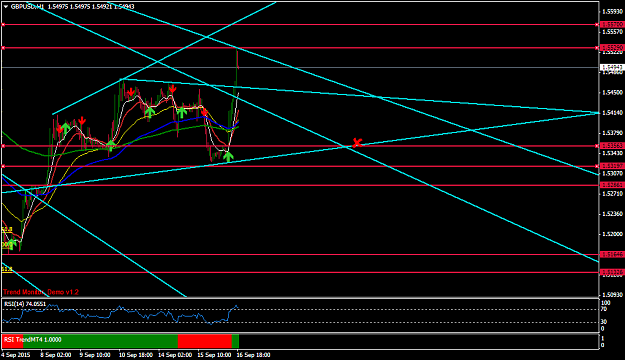
Task: Click the 4 Sep 2015 date label
Action: pyautogui.click(x=16, y=355)
